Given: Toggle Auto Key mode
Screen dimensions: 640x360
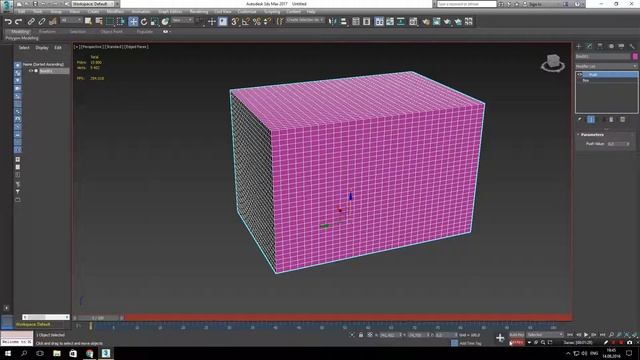Looking at the screenshot, I should (x=517, y=335).
